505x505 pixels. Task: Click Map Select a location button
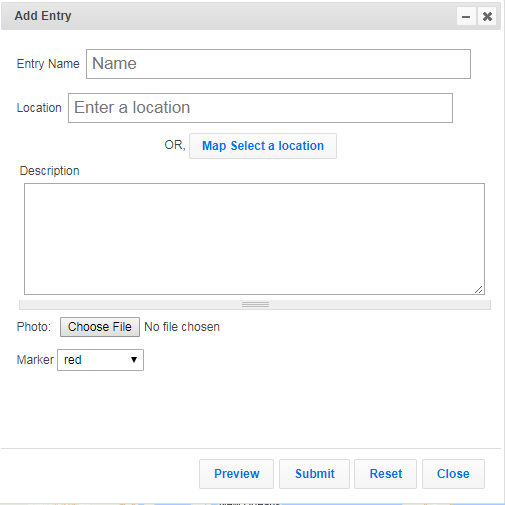pyautogui.click(x=263, y=146)
